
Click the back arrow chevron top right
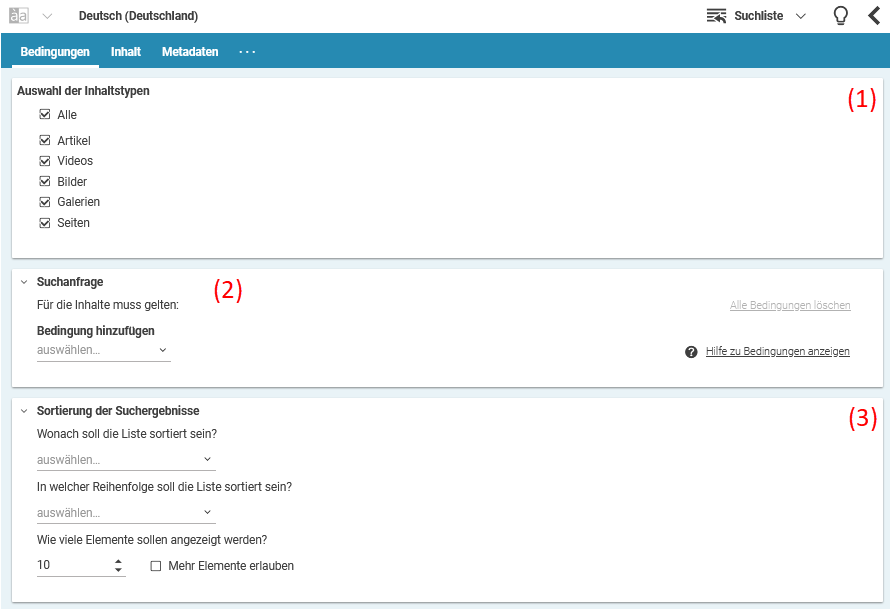coord(874,15)
